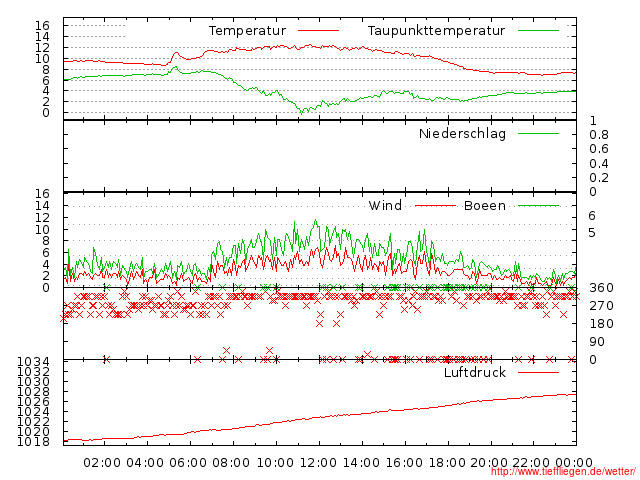Image resolution: width=640 pixels, height=480 pixels.
Task: Click the tieffliegen.de/wetter URL
Action: (x=563, y=472)
